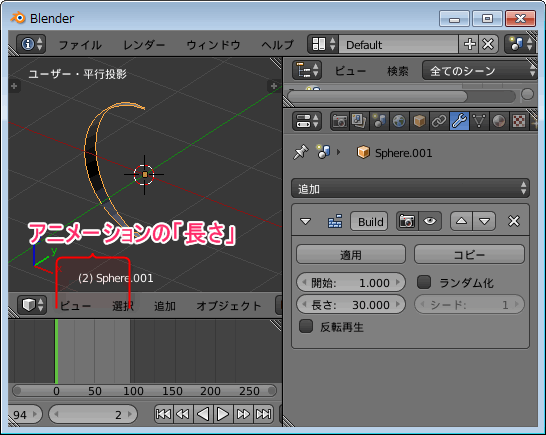Viewport: 546px width, 435px height.
Task: Enable the 反転再生 checkbox
Action: point(306,326)
